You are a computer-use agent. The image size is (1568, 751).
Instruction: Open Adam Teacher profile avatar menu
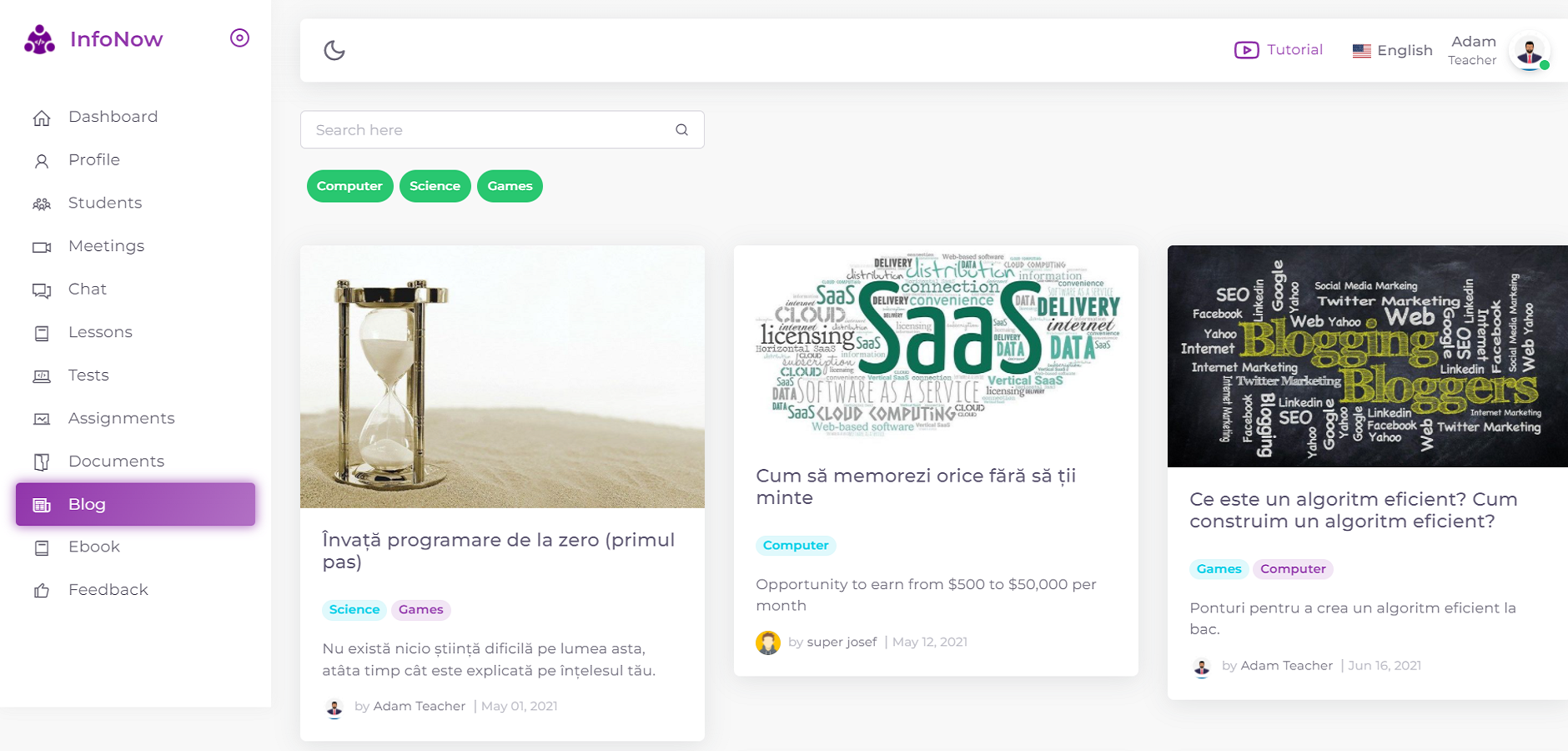[1530, 51]
